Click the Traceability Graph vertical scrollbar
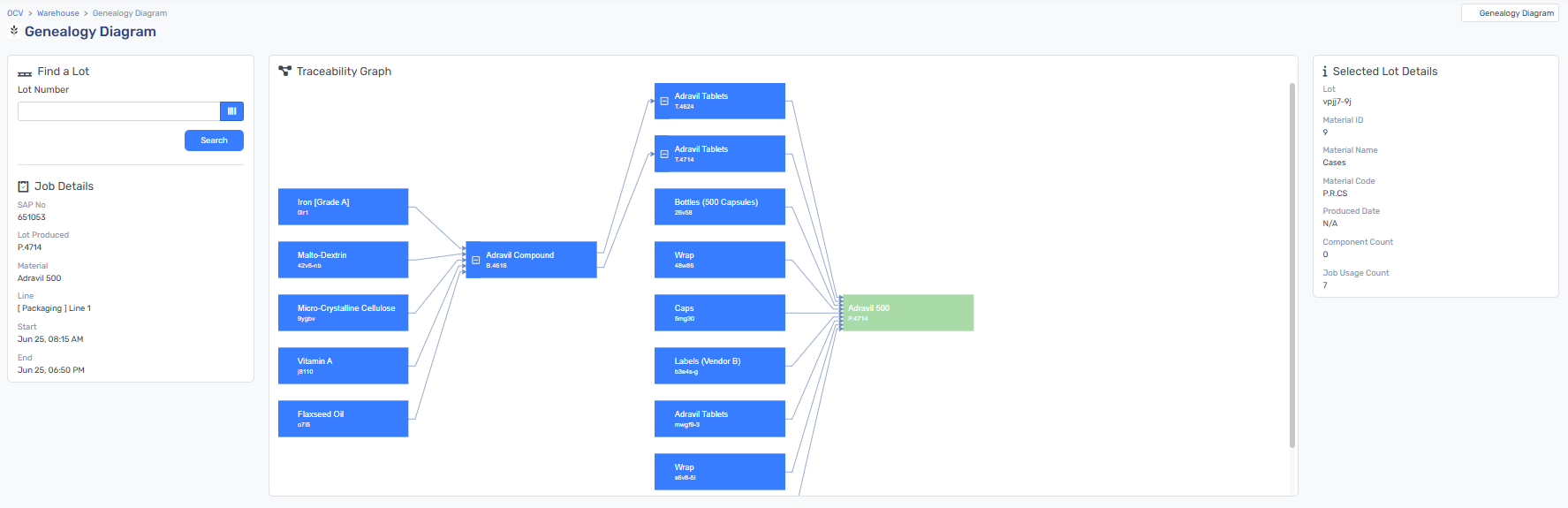This screenshot has width=1568, height=508. (1292, 265)
